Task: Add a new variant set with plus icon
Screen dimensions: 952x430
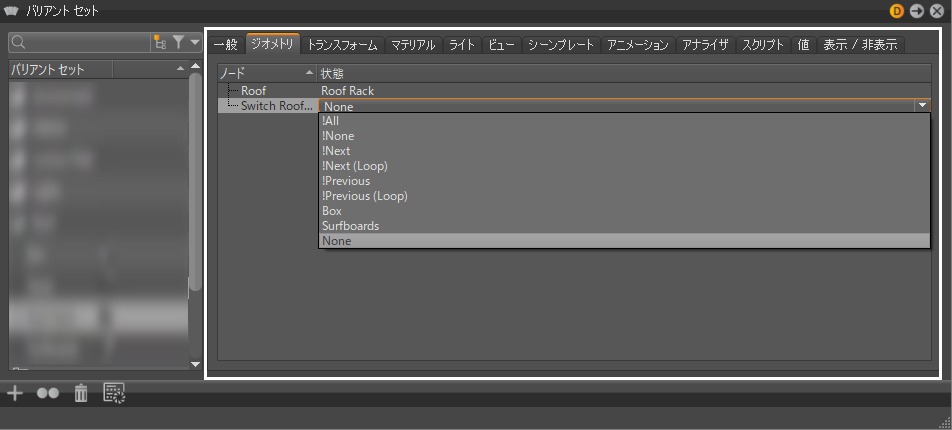Action: pyautogui.click(x=15, y=393)
